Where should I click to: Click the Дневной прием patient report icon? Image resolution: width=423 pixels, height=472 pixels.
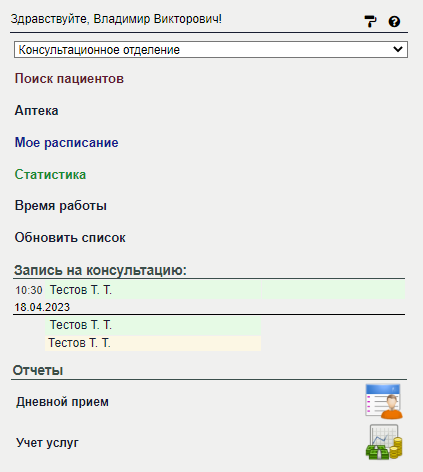[x=384, y=401]
